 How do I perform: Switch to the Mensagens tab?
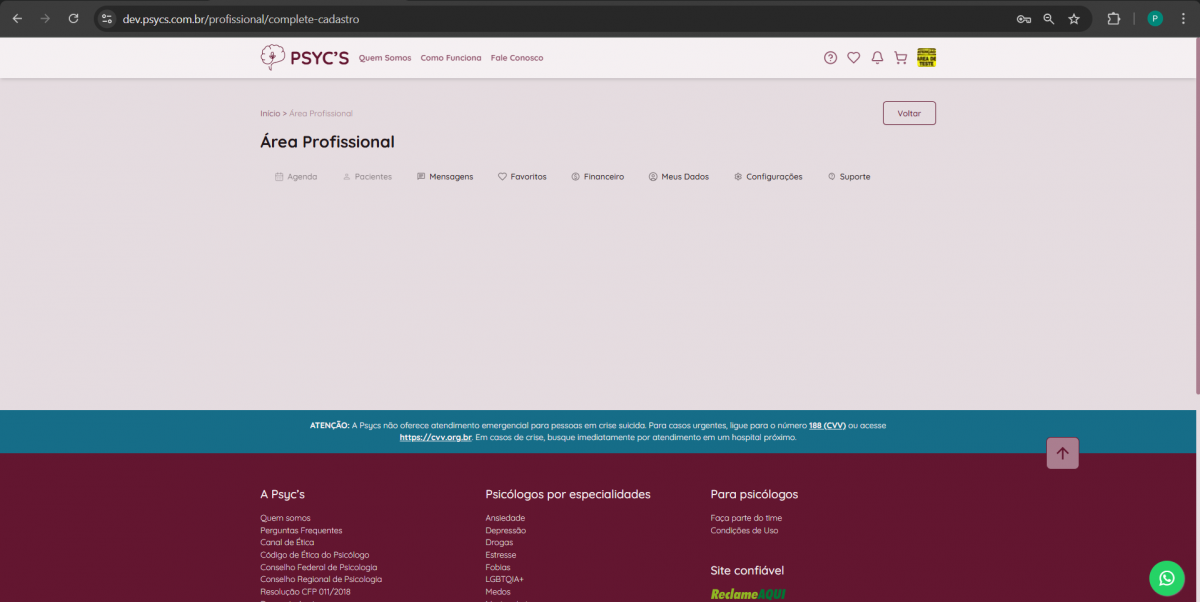(445, 177)
